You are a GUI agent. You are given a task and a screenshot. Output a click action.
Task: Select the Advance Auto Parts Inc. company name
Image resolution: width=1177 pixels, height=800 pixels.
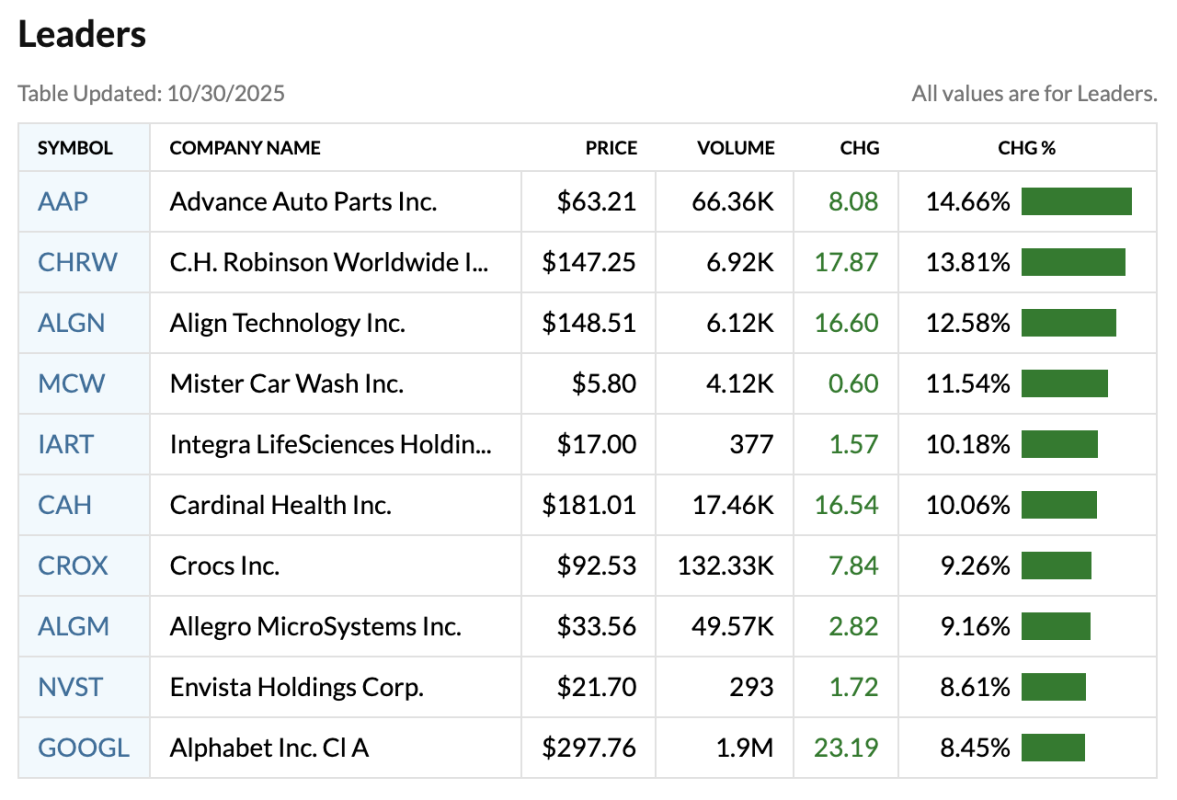303,202
